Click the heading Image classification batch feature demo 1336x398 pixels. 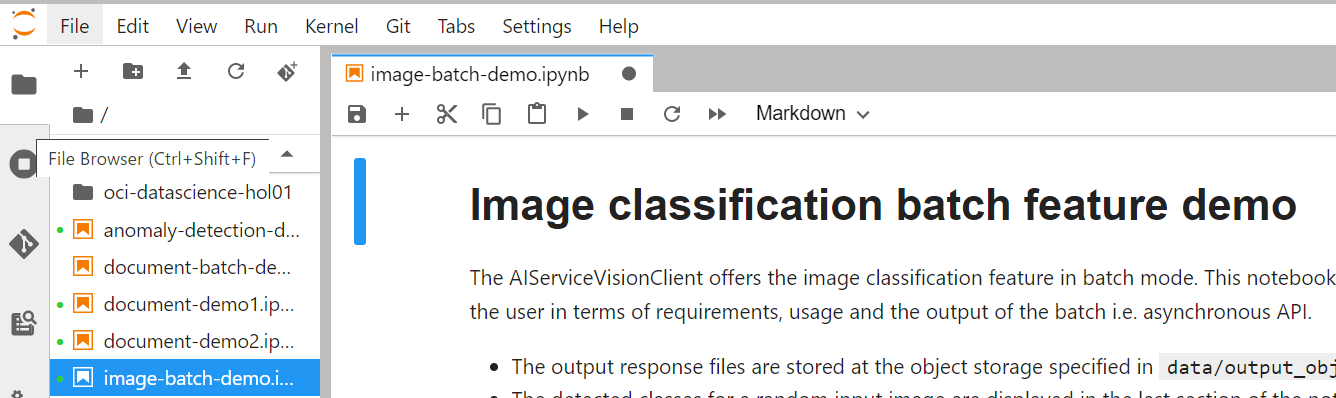coord(883,204)
